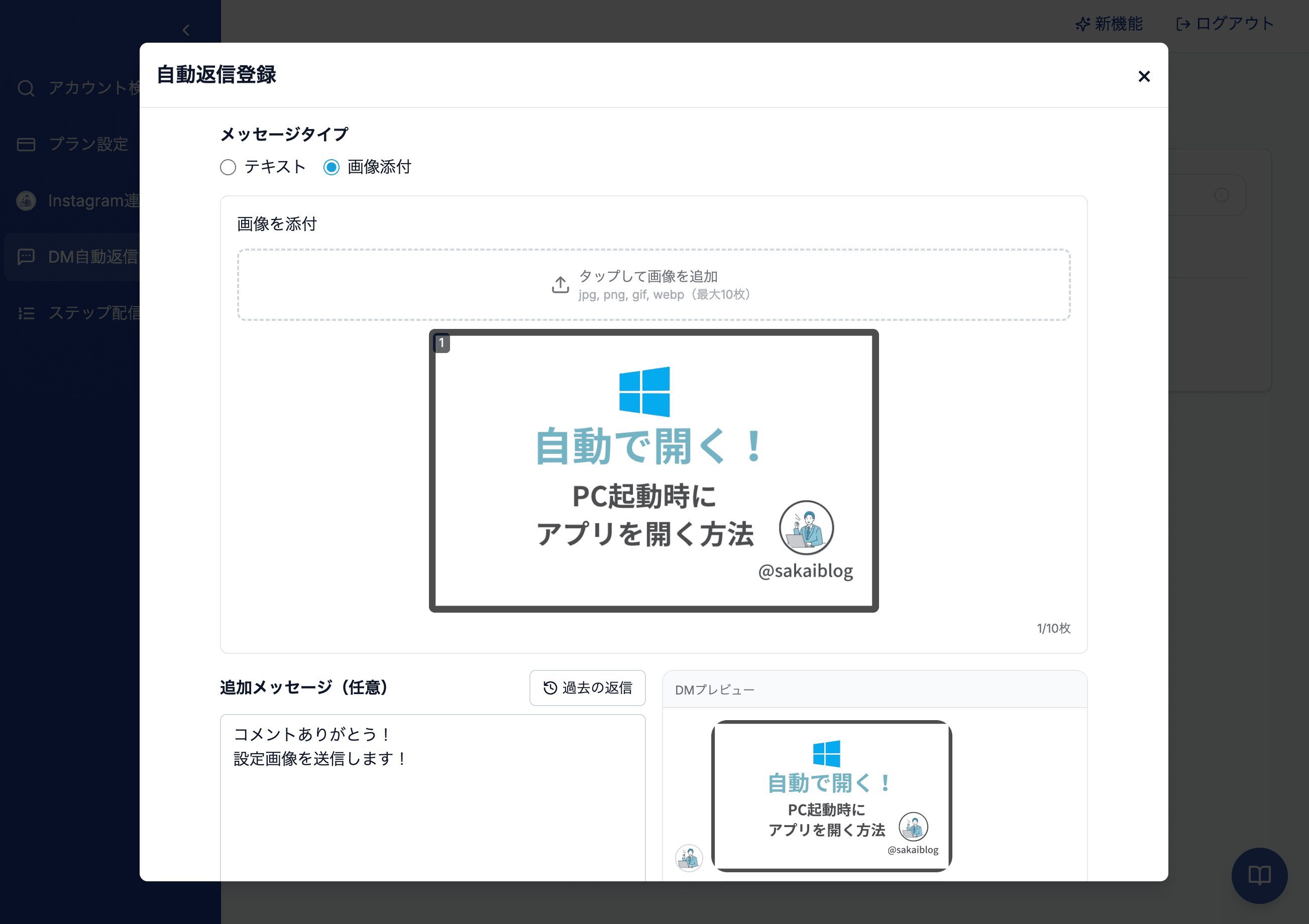
Task: Close the 自動返信登録 dialog
Action: 1144,76
